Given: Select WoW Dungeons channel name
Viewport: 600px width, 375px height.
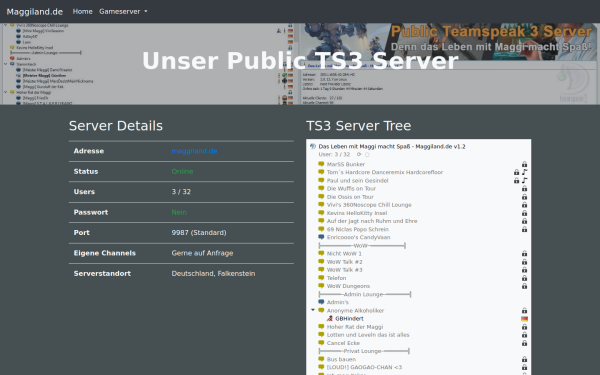Looking at the screenshot, I should (348, 286).
